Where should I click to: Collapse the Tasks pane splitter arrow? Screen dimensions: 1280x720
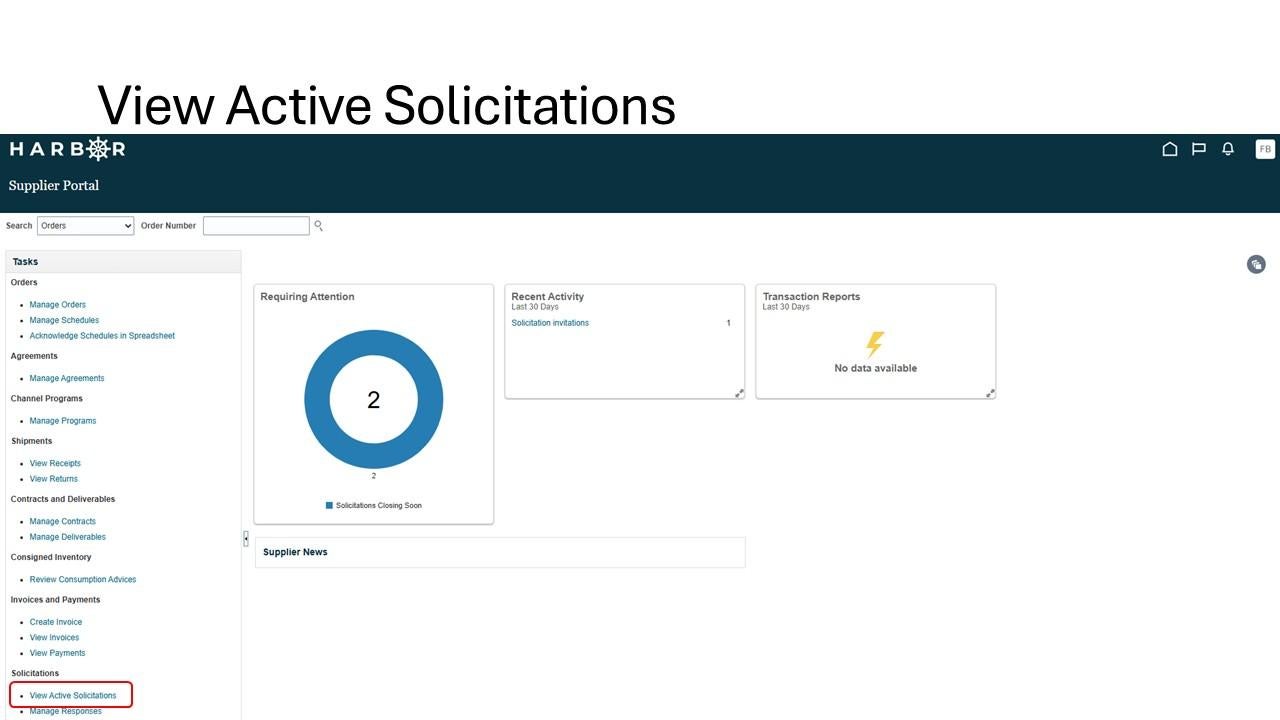(246, 538)
